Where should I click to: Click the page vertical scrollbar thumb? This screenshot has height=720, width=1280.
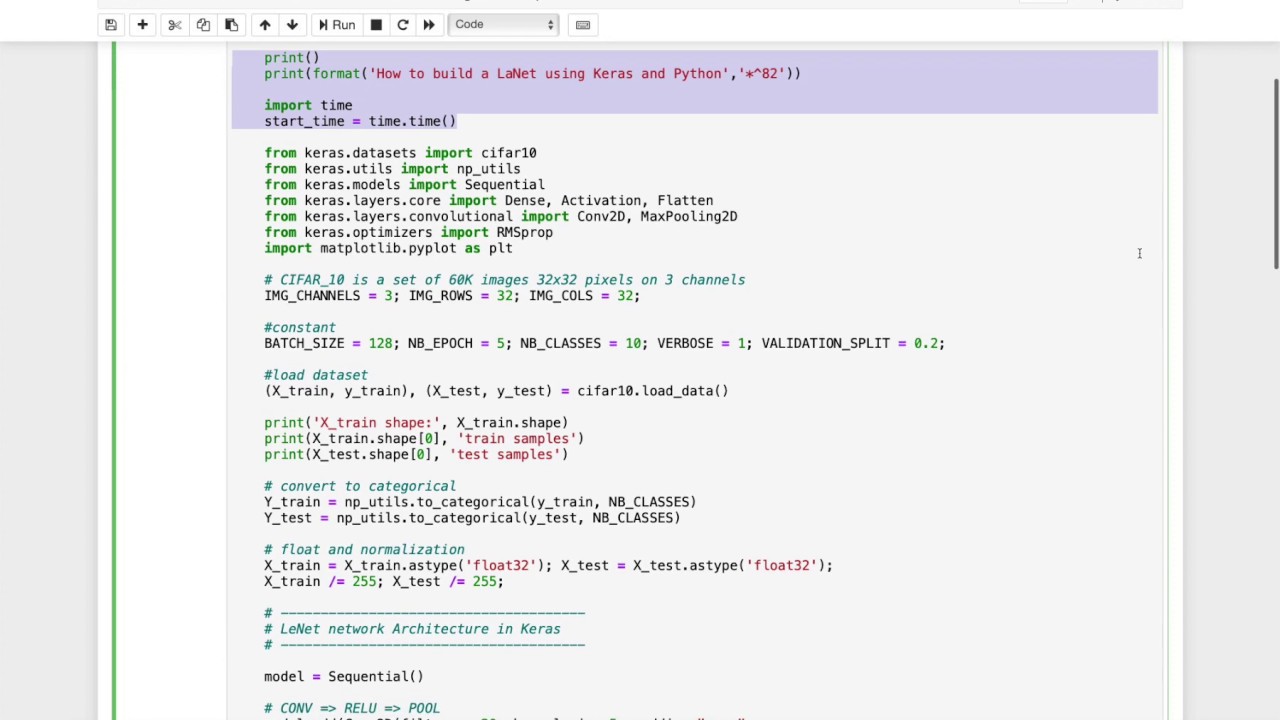coord(1274,173)
